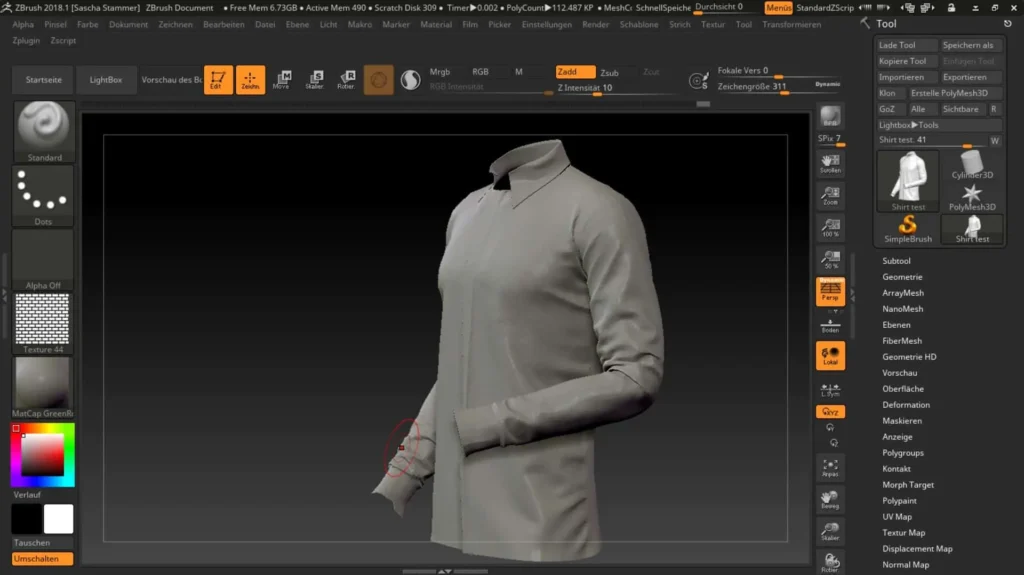Click Speichern als button
This screenshot has height=575, width=1024.
click(971, 45)
